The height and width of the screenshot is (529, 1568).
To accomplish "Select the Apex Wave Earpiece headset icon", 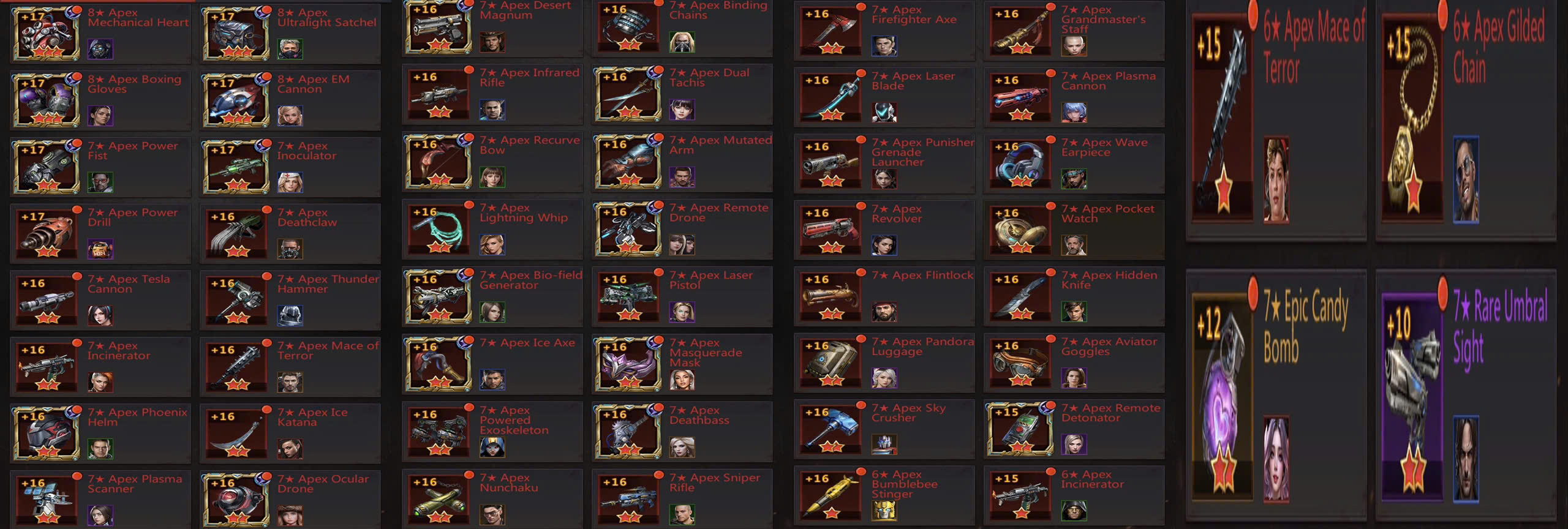I will click(x=1020, y=163).
